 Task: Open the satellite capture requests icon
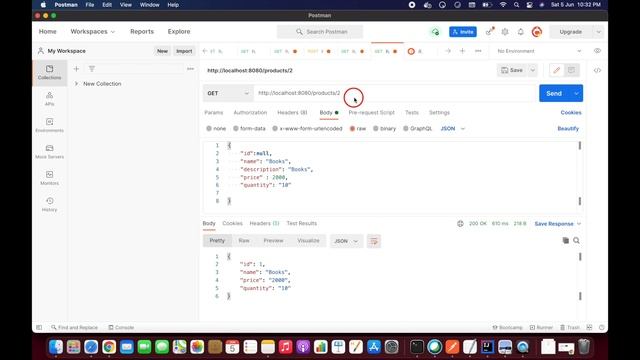[489, 32]
